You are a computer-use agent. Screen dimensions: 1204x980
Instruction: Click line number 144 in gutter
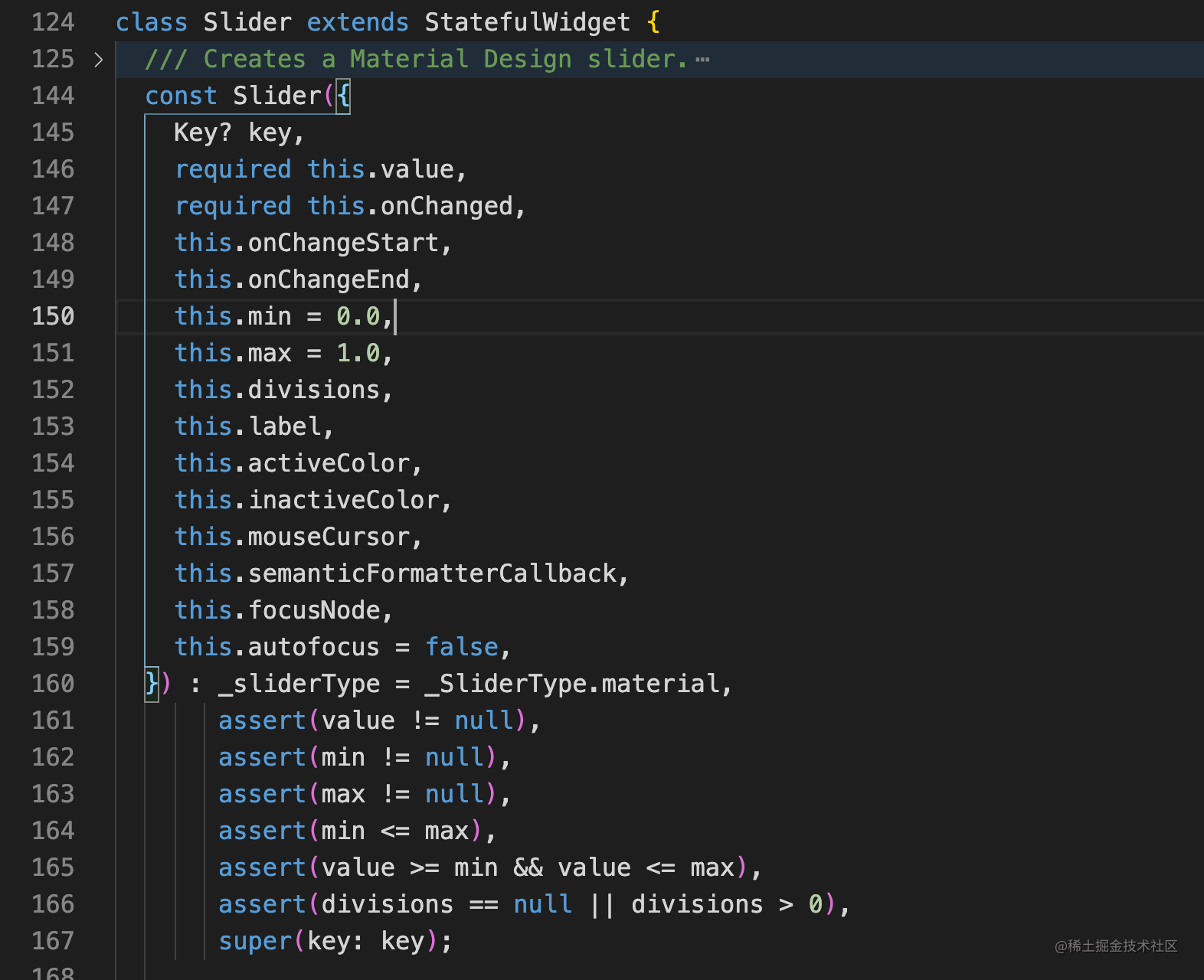tap(53, 96)
